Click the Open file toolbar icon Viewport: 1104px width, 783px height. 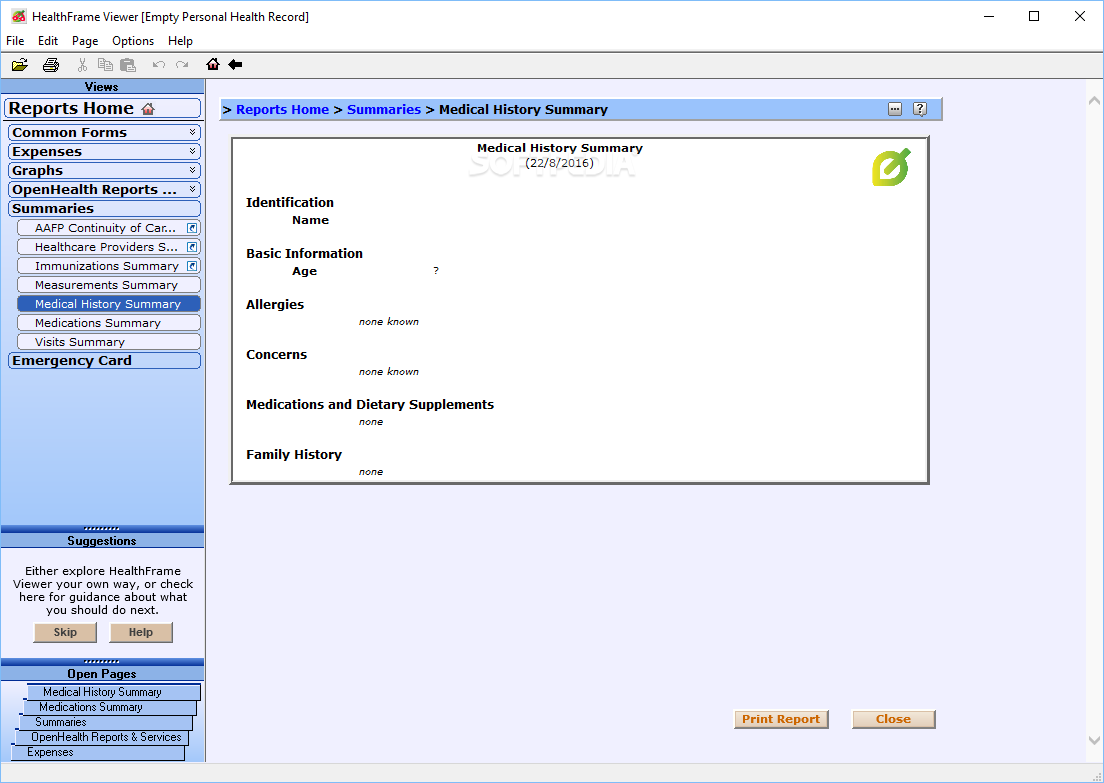(20, 65)
